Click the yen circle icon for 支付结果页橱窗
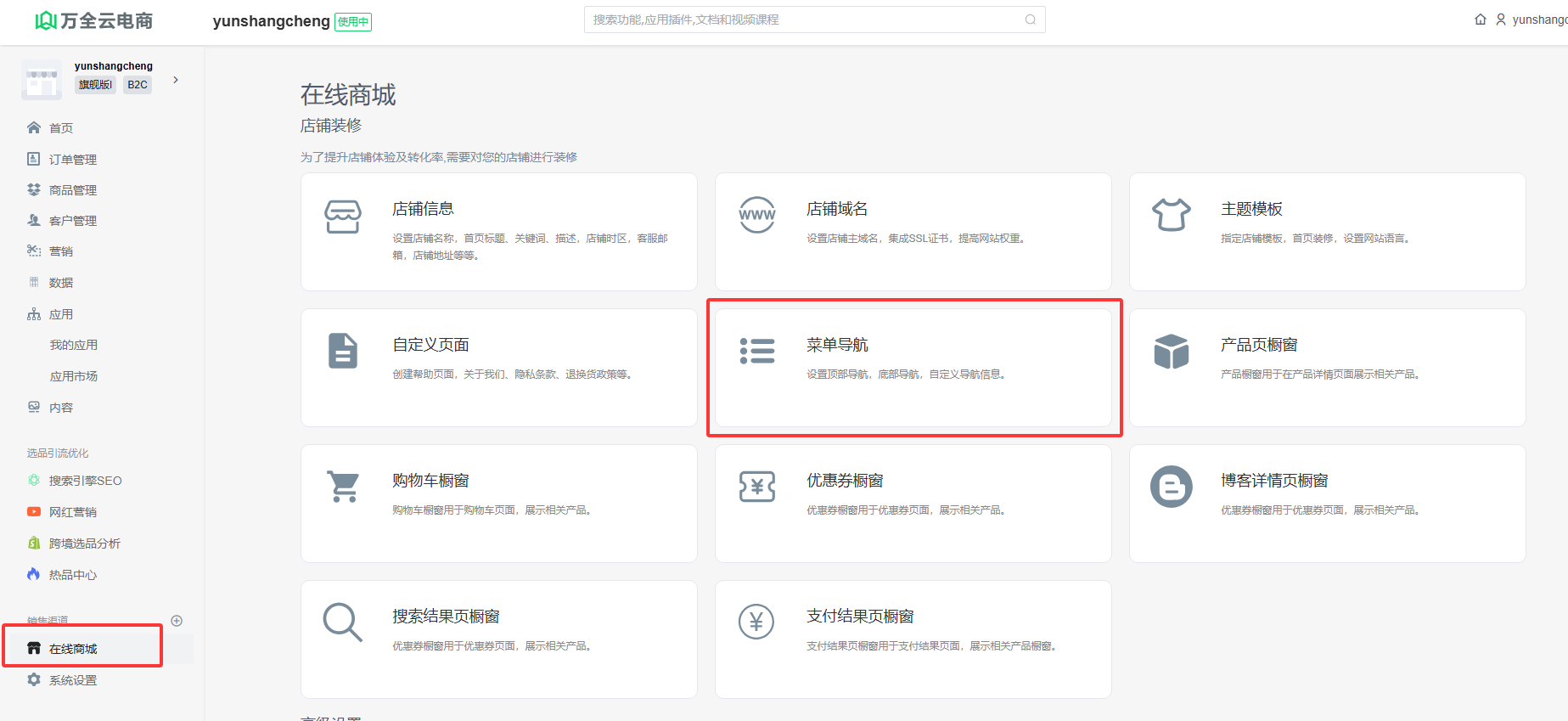 point(756,622)
